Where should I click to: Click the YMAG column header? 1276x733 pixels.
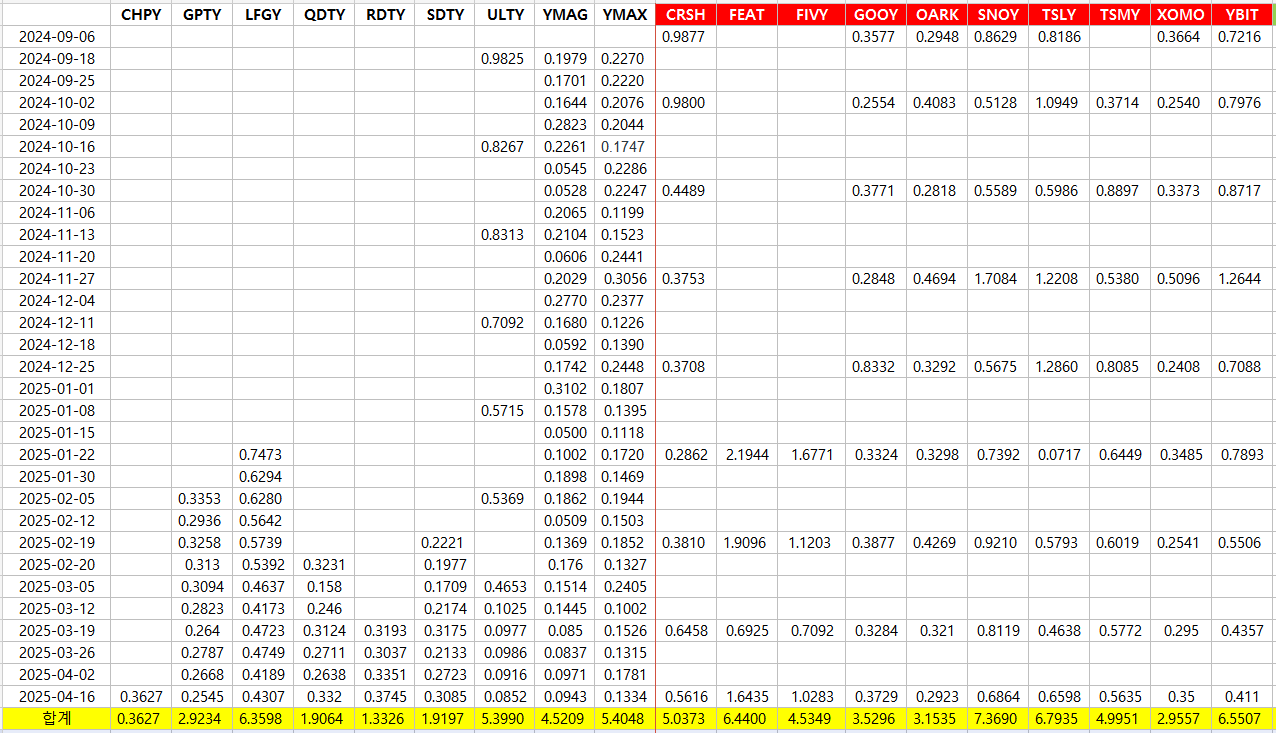565,14
